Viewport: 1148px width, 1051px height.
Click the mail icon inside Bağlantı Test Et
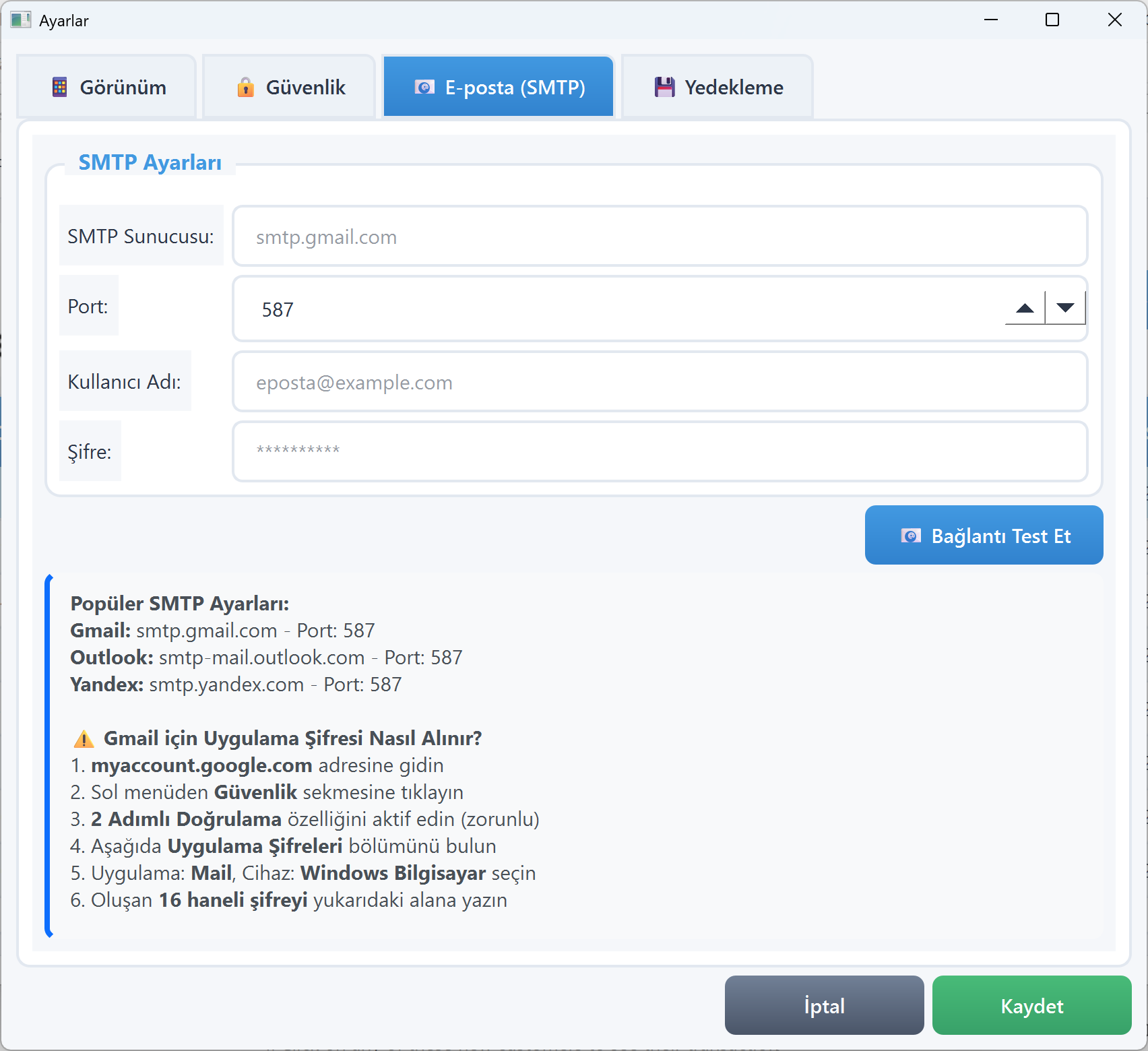coord(911,536)
